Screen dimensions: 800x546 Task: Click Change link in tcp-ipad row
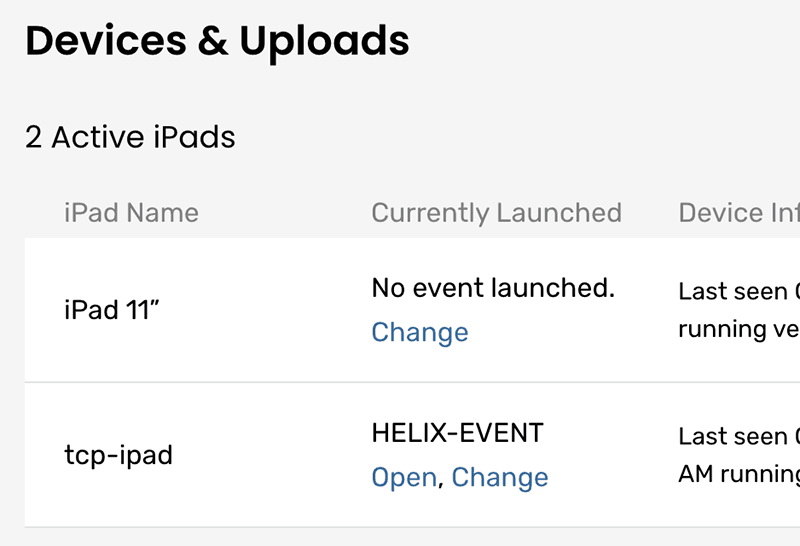(500, 477)
